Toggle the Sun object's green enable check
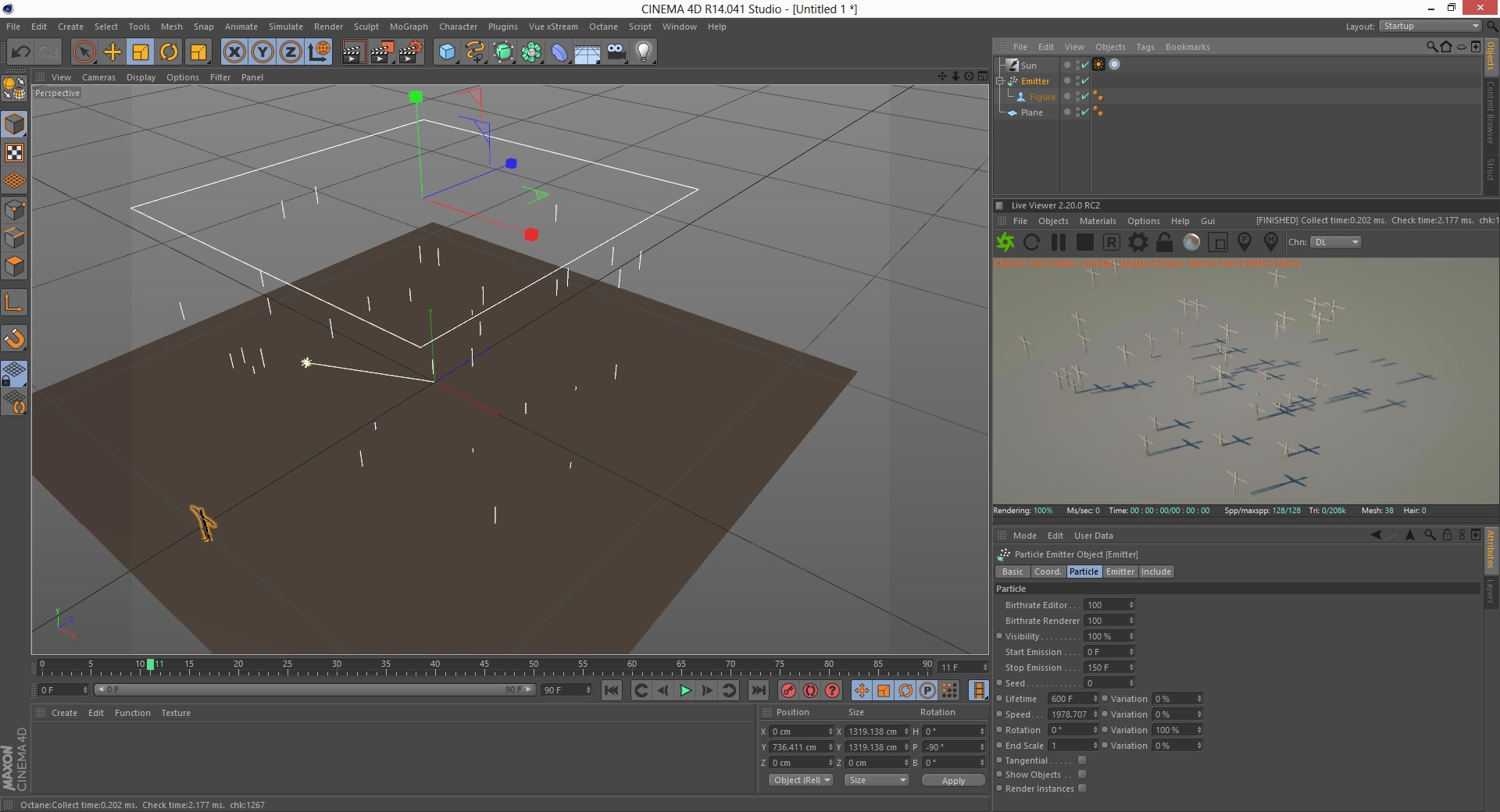 1085,65
